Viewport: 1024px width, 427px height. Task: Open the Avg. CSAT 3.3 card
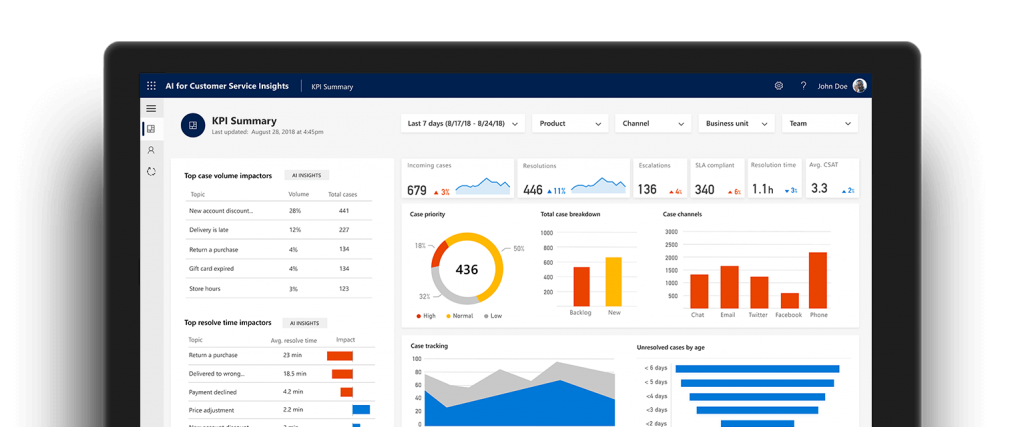832,178
